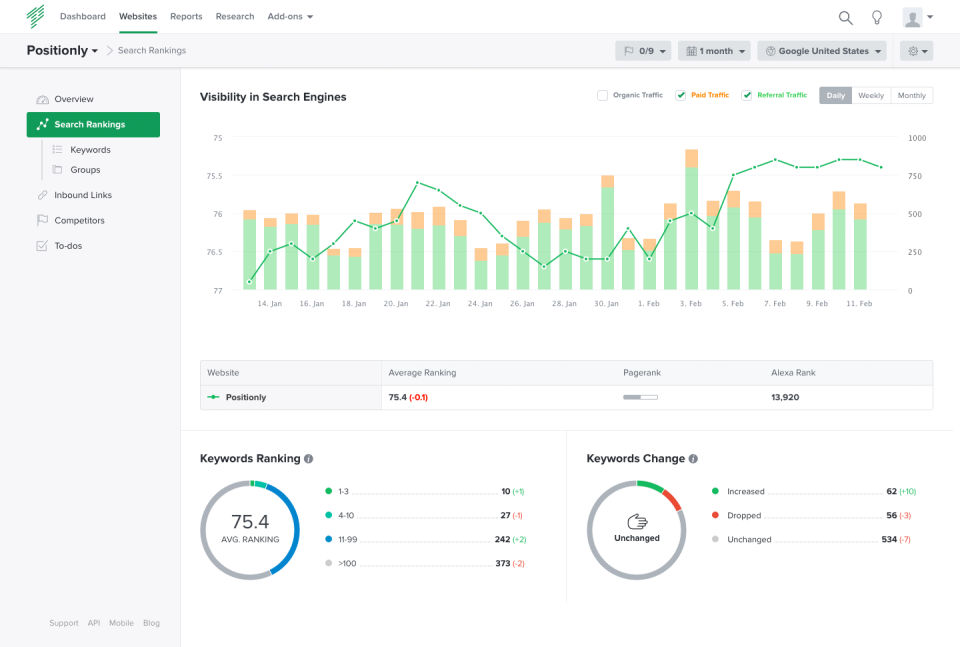Image resolution: width=960 pixels, height=647 pixels.
Task: Open 1 month date range dropdown
Action: point(715,51)
